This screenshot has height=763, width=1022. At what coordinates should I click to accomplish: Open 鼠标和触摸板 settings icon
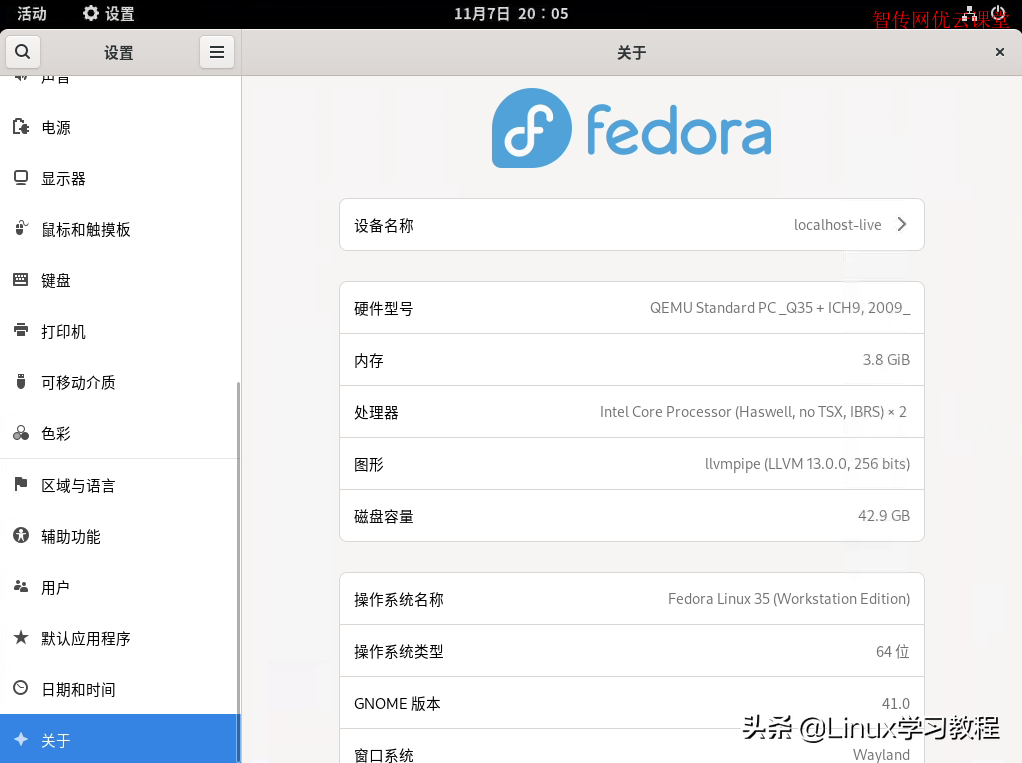click(20, 229)
